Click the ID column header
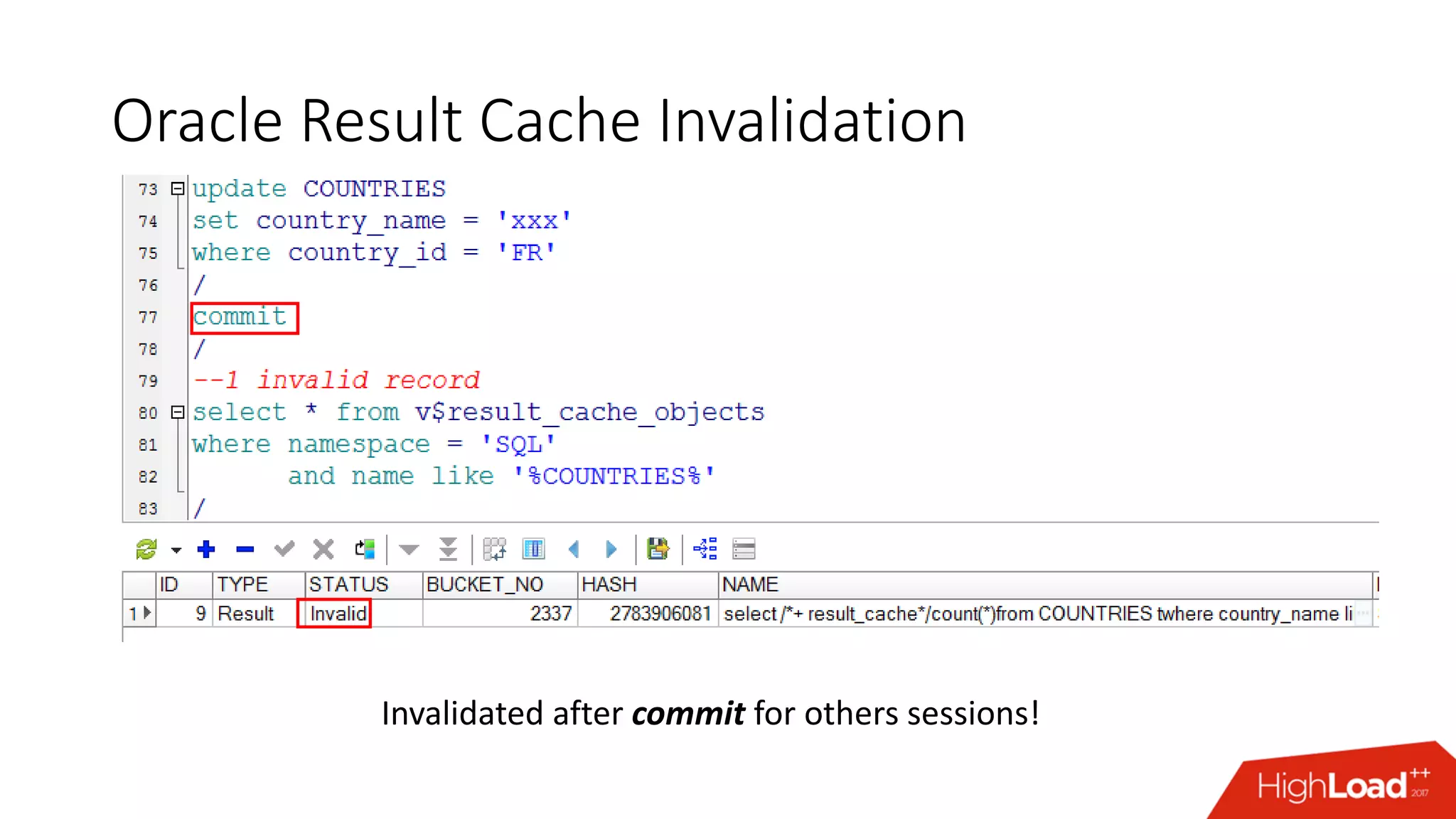Viewport: 1456px width, 819px height. pos(184,584)
